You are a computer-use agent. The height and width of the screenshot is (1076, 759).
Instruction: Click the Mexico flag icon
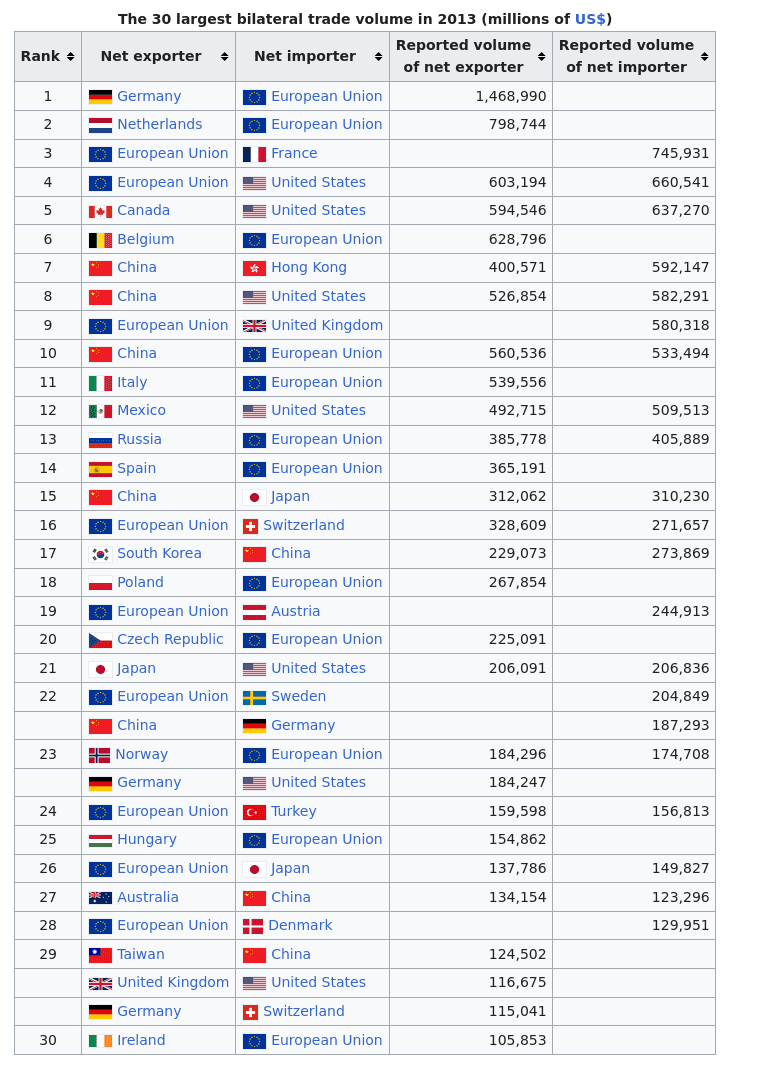pyautogui.click(x=100, y=411)
